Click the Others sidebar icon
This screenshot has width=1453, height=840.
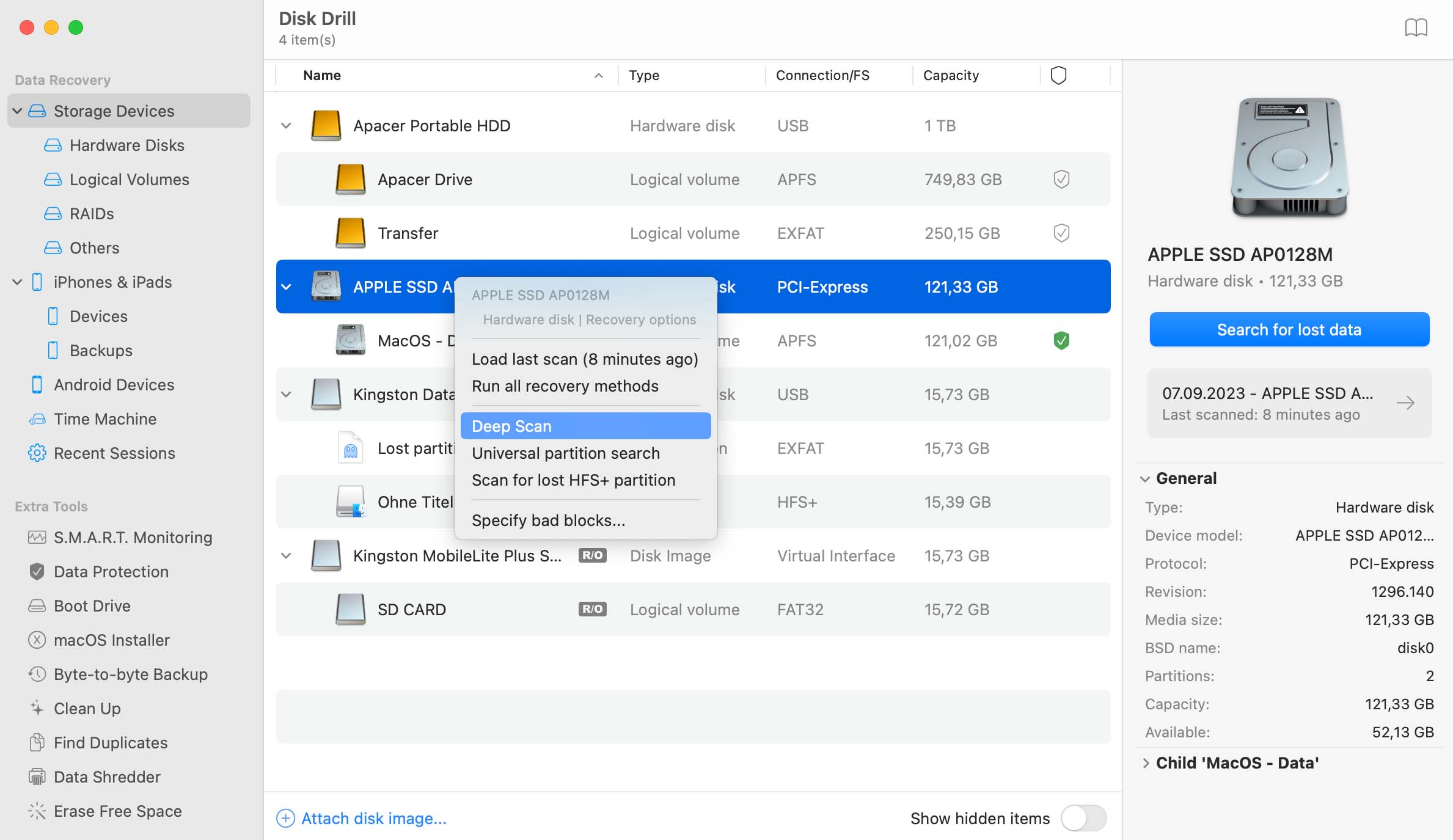point(53,247)
